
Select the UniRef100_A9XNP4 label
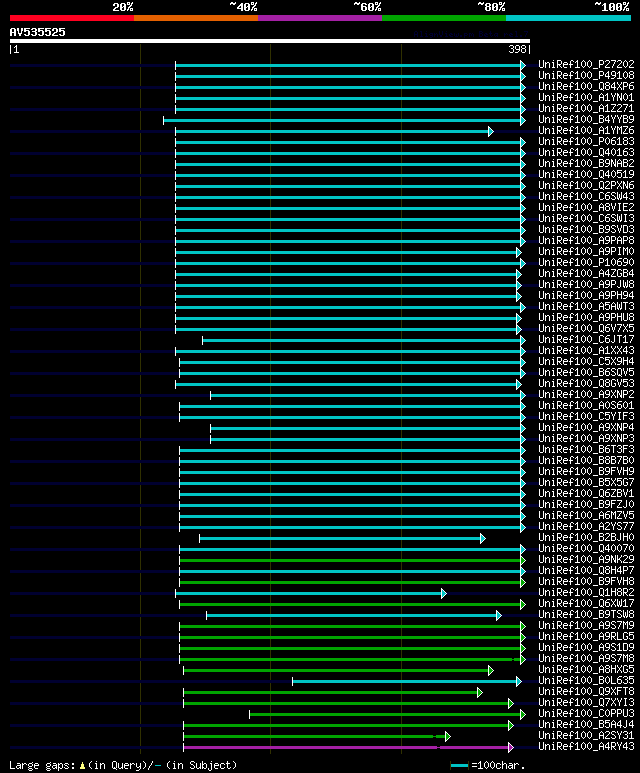coord(586,428)
